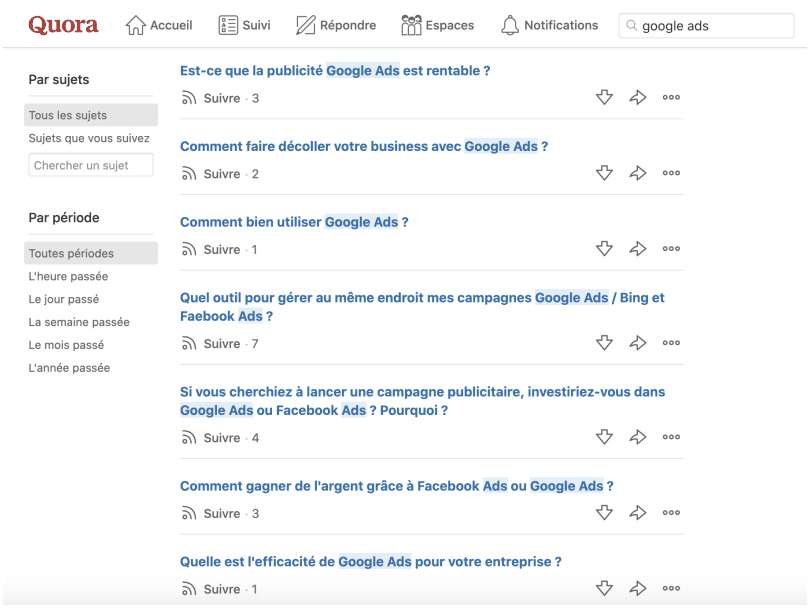
Task: Share 'faire décoller votre business' question
Action: click(637, 172)
